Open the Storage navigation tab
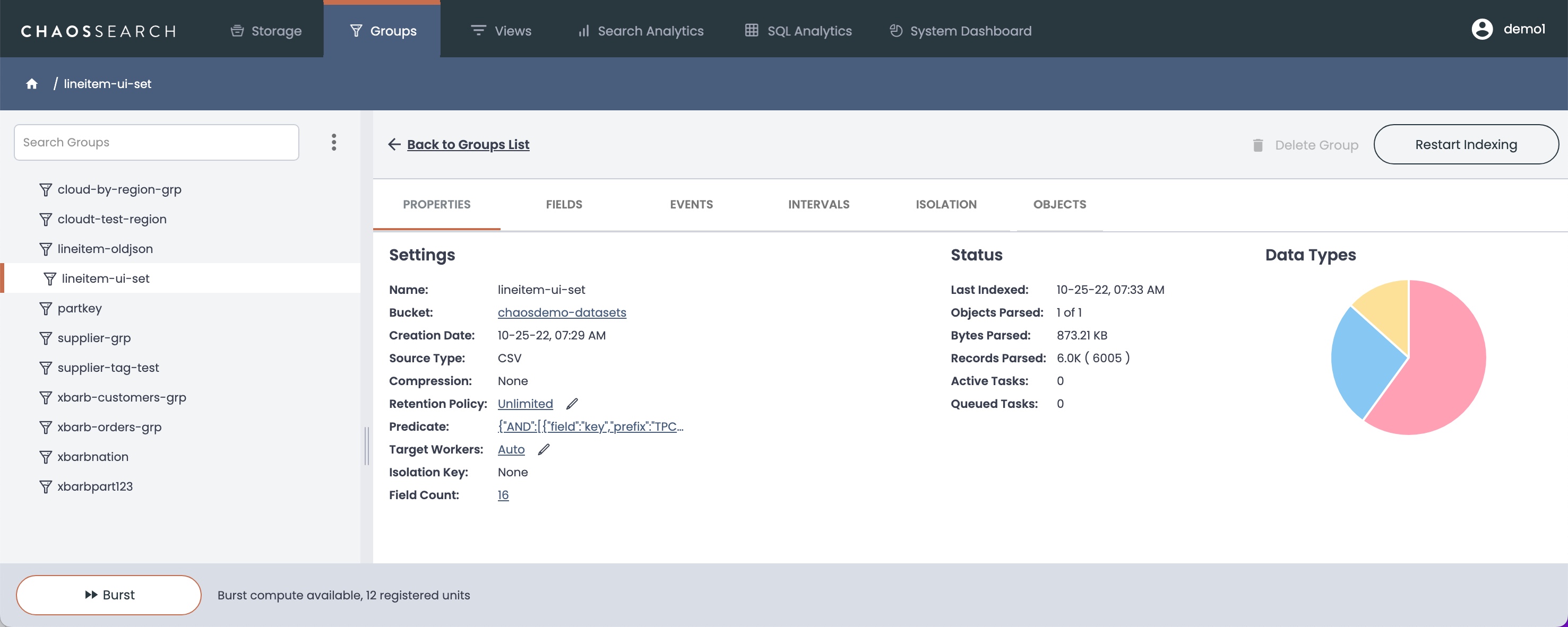Viewport: 1568px width, 627px height. [266, 31]
